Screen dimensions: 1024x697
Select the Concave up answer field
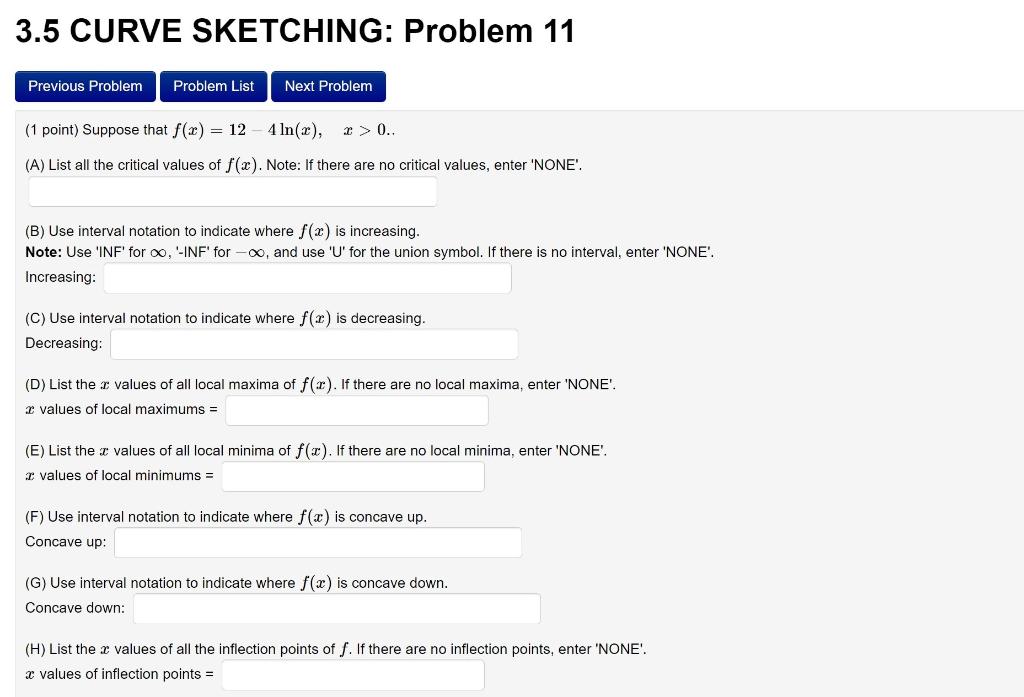tap(318, 541)
